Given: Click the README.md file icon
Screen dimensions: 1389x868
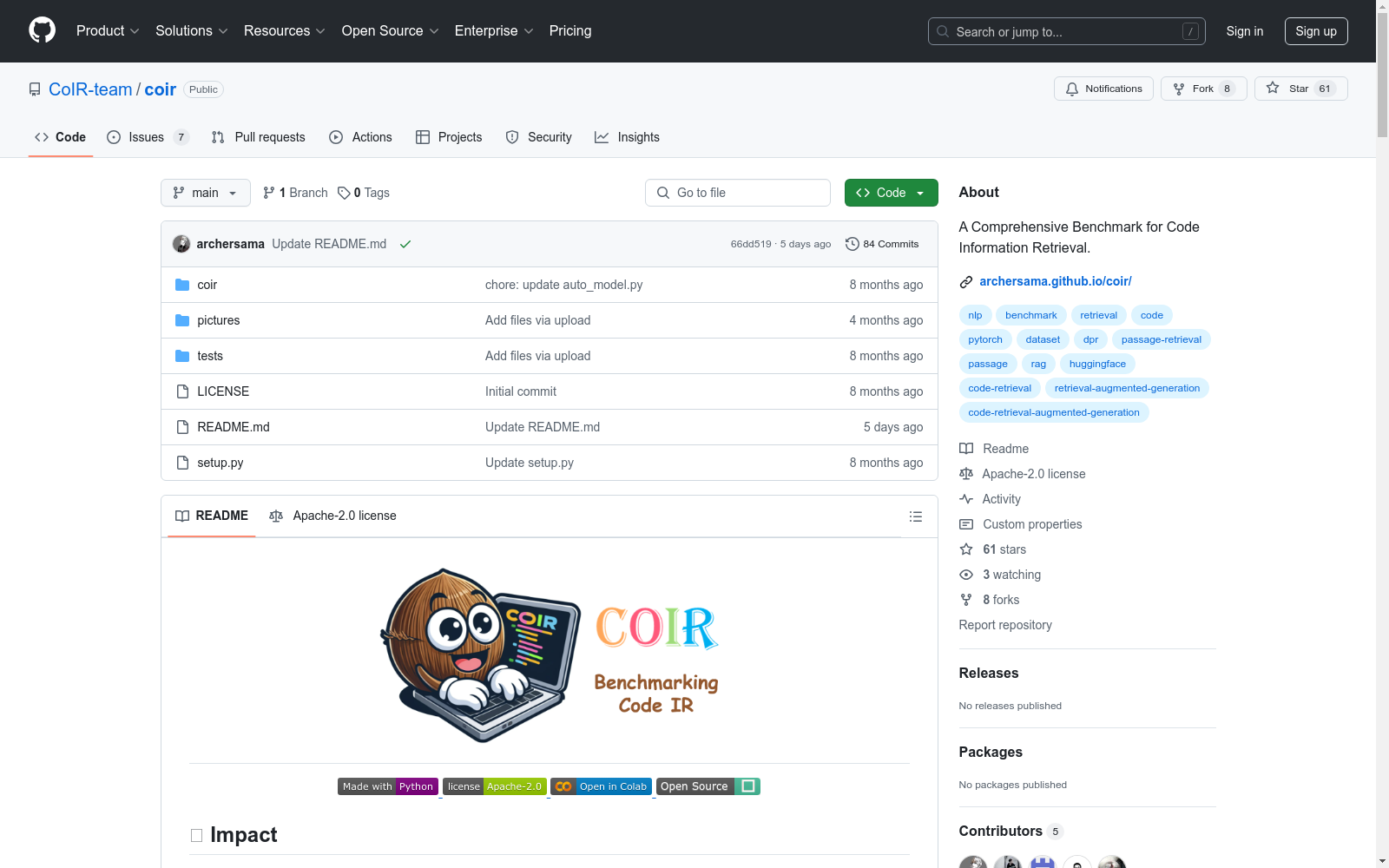Looking at the screenshot, I should click(182, 427).
